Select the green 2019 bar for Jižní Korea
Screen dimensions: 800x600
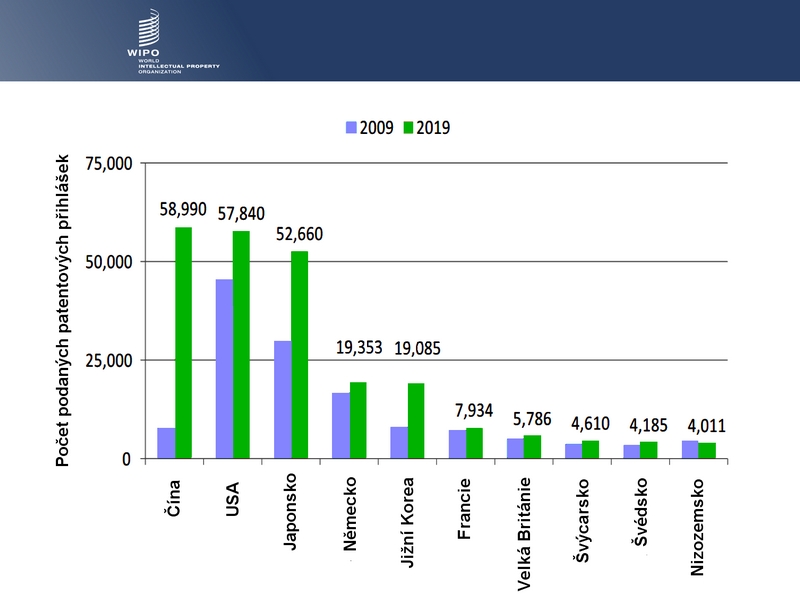416,421
